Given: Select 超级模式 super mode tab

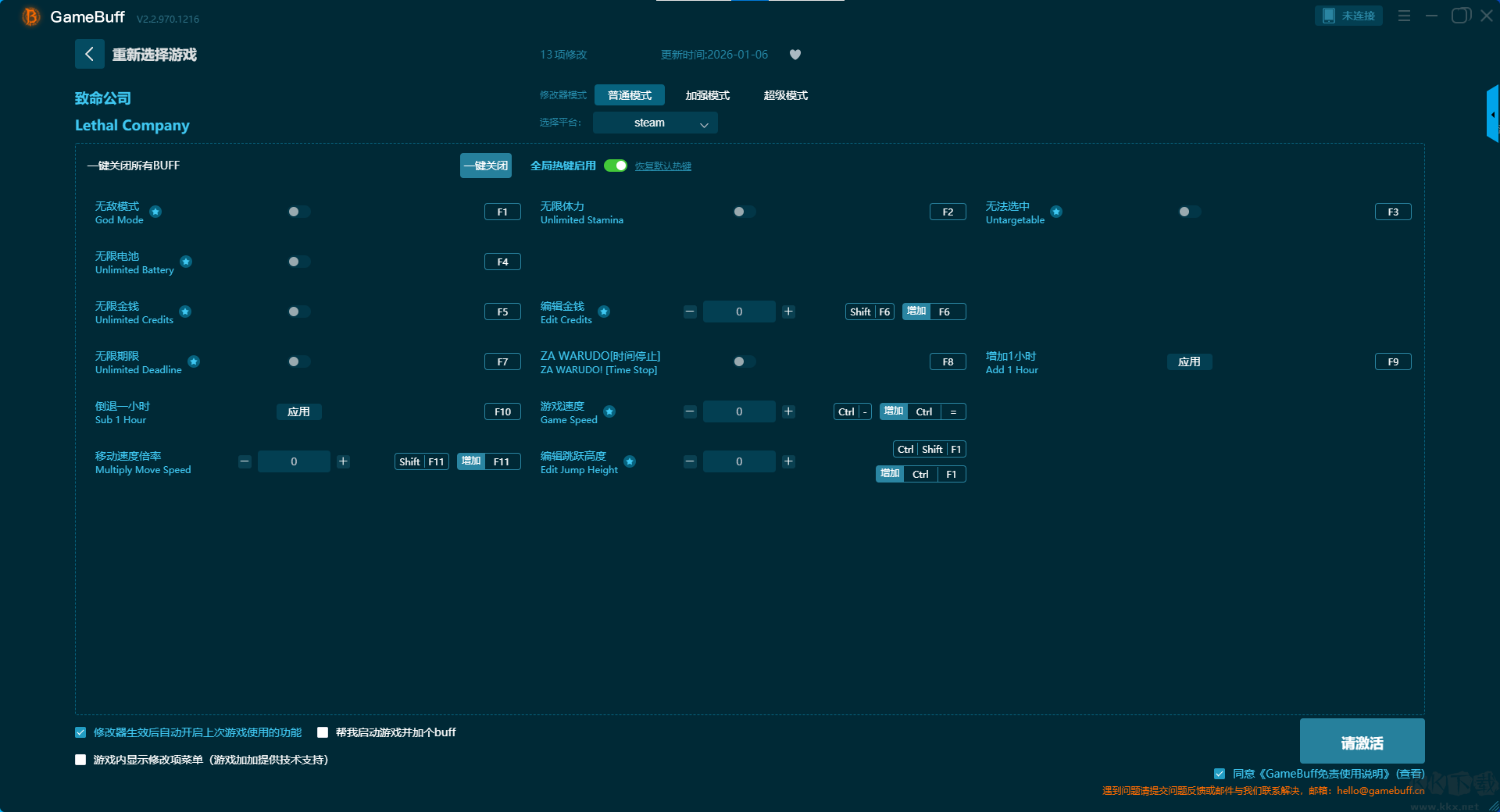Looking at the screenshot, I should 785,95.
